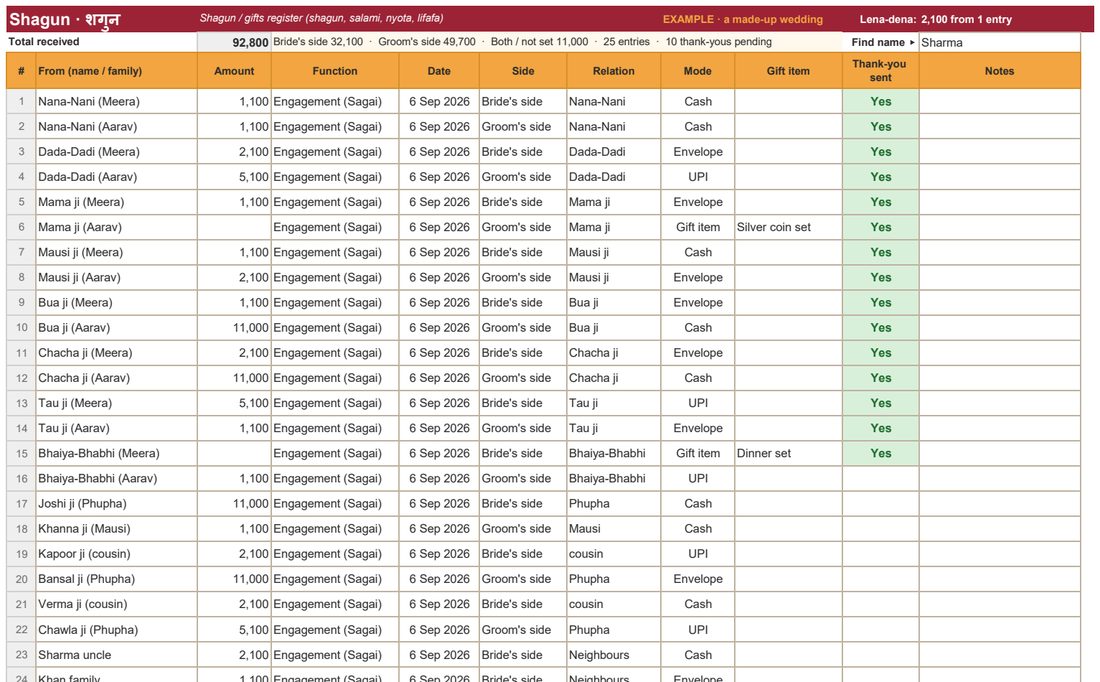Select the 'Nana-Nani (Meera)' name cell
Viewport: 1100px width, 682px height.
tap(116, 102)
